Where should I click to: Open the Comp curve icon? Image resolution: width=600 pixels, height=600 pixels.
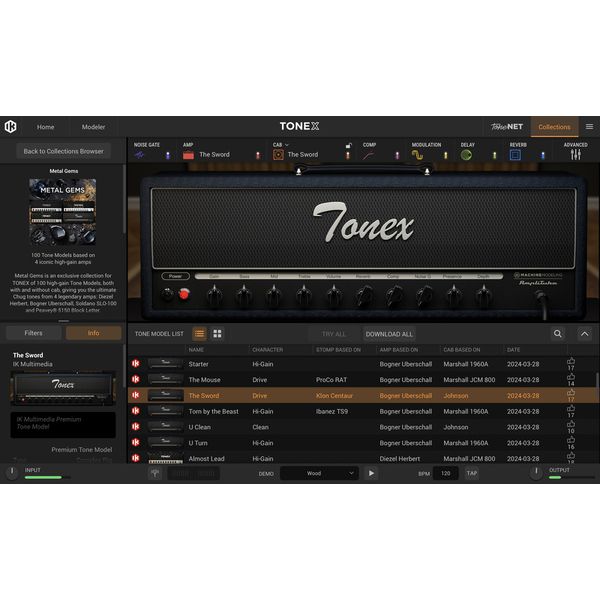368,155
